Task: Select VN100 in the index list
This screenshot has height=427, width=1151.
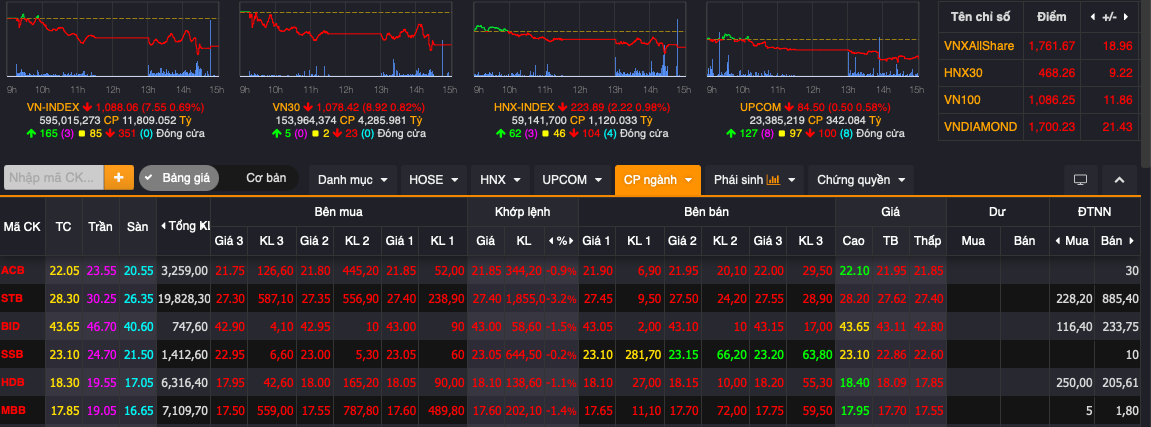Action: click(x=962, y=100)
